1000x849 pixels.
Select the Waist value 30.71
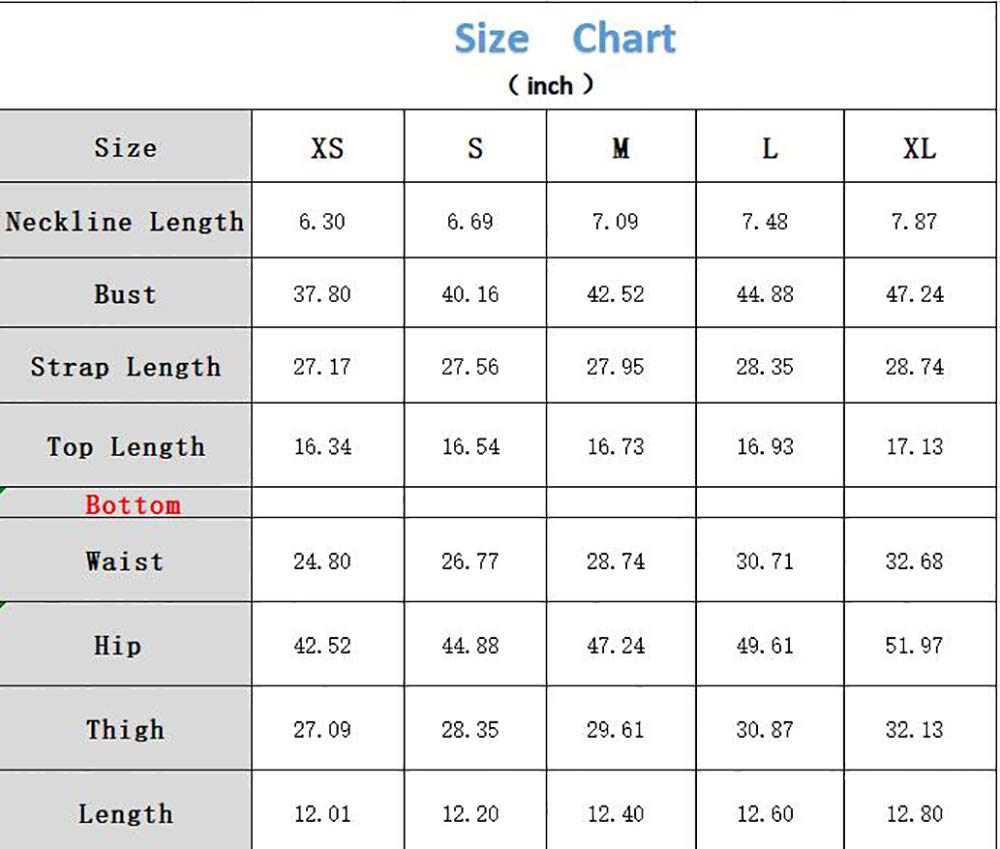765,561
